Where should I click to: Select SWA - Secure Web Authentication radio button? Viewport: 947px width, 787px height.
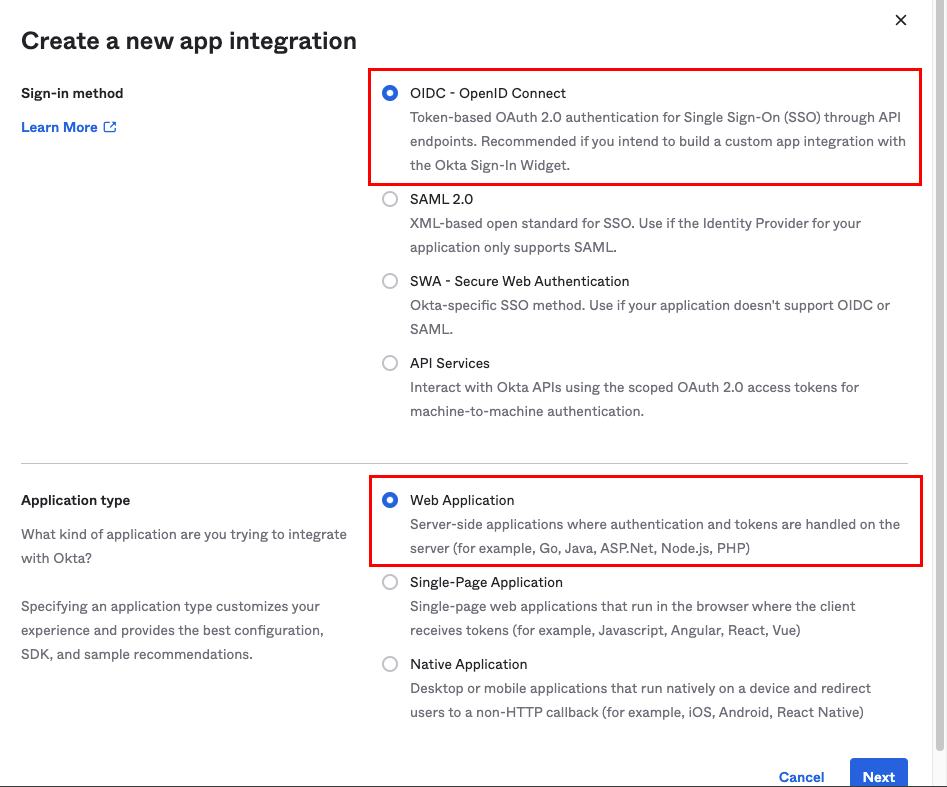(x=390, y=281)
